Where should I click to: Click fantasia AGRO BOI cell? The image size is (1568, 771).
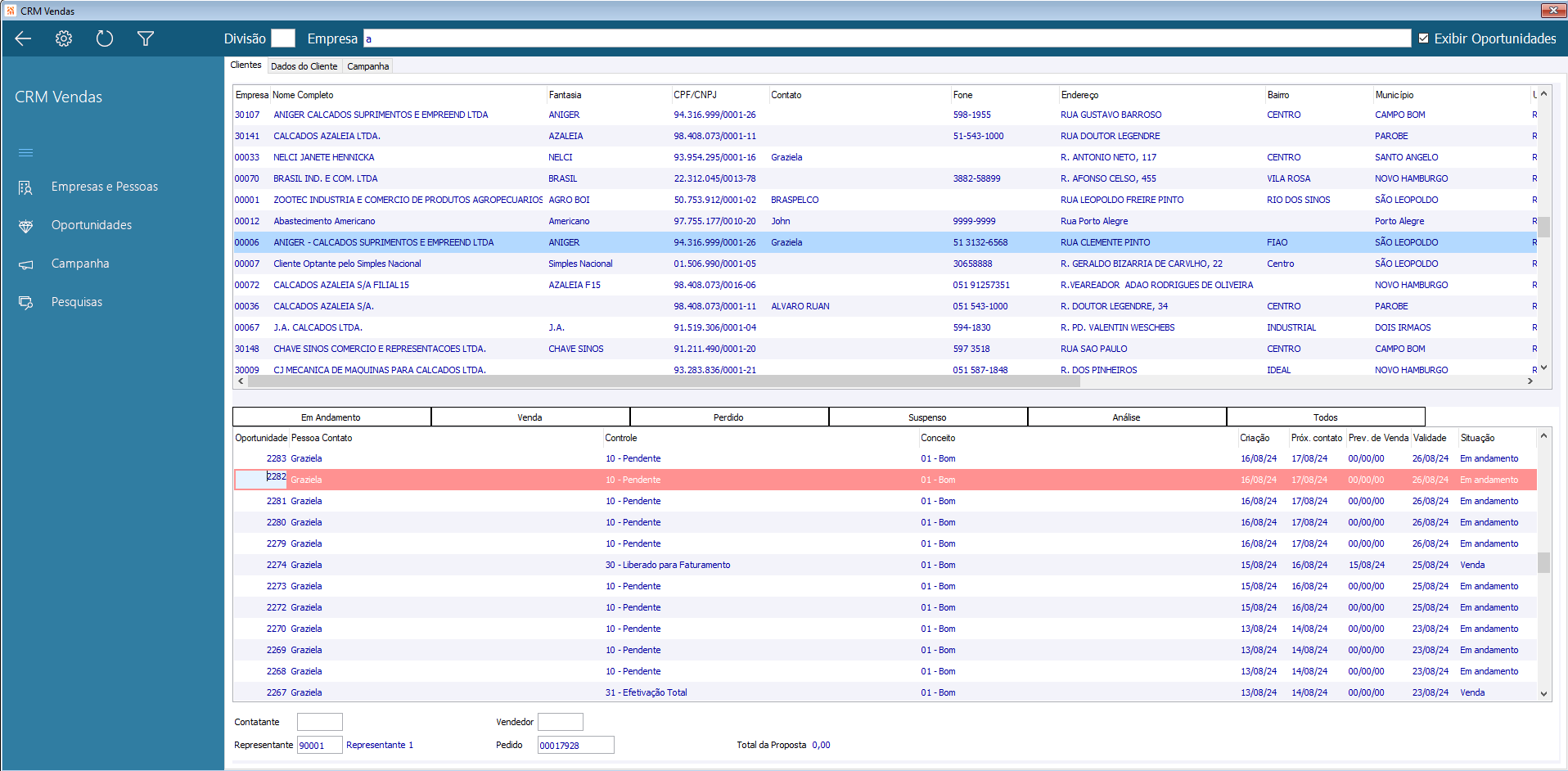click(569, 200)
